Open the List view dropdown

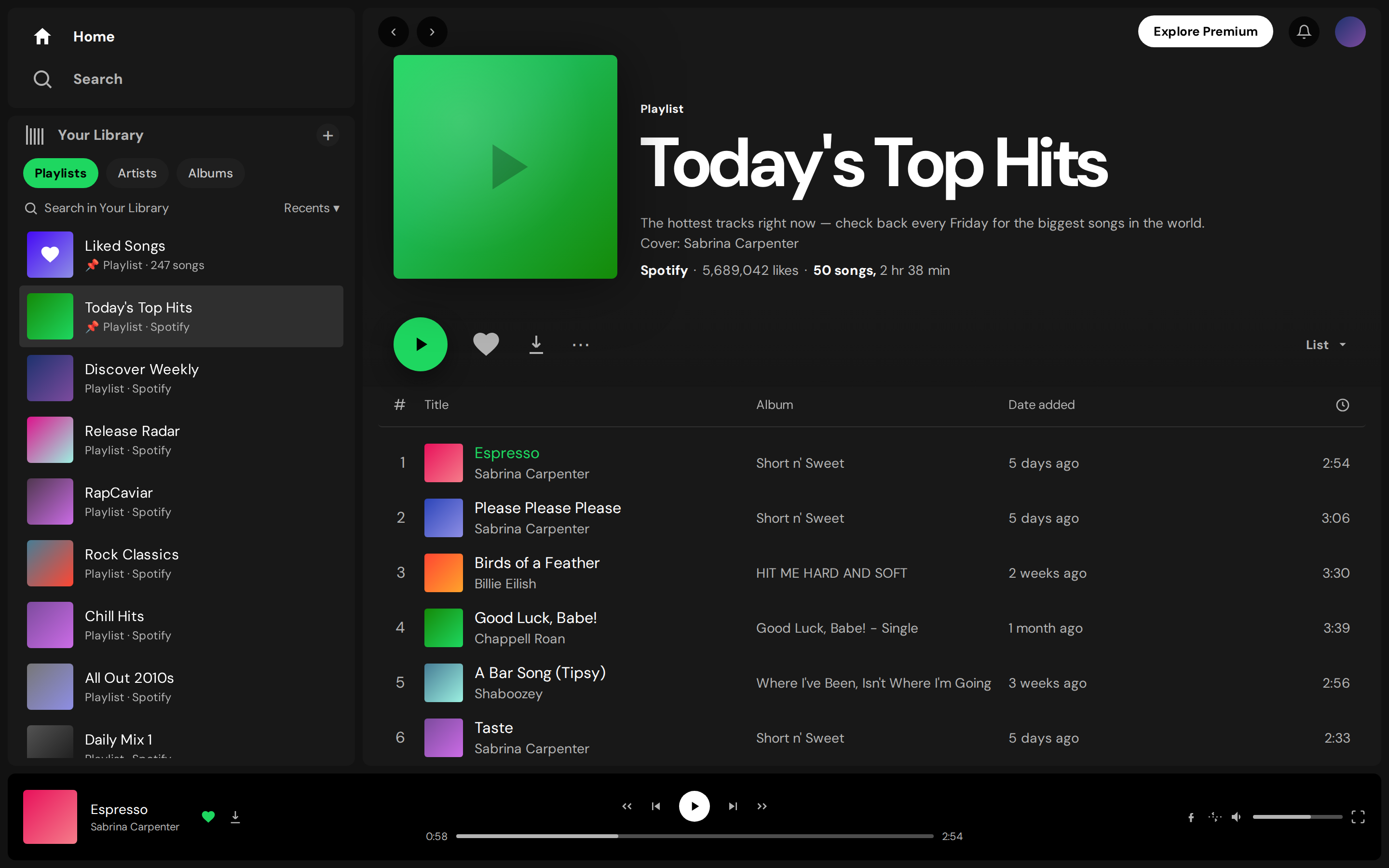click(x=1325, y=344)
